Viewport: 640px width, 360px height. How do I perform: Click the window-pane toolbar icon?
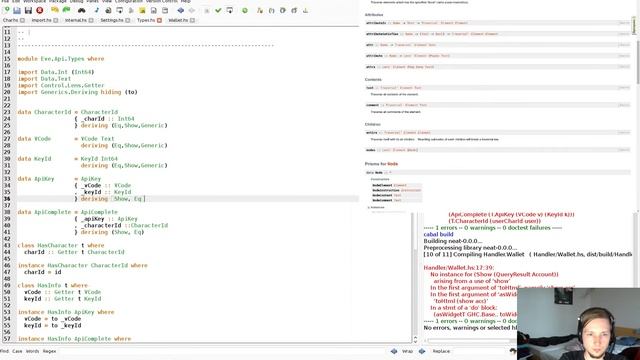point(165,10)
